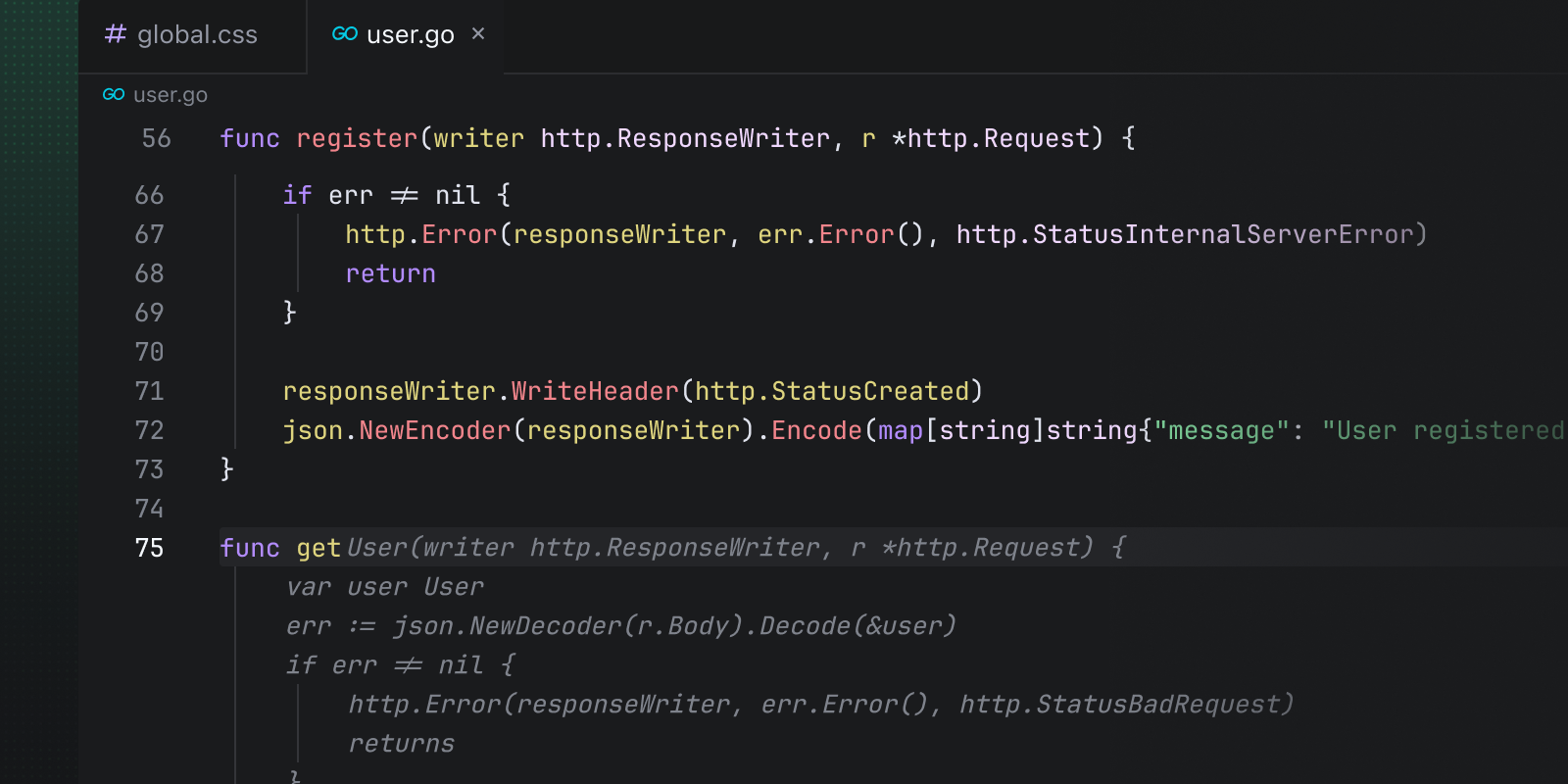Click StatusInternalServerError on line 67
The height and width of the screenshot is (784, 1568).
pyautogui.click(x=1223, y=234)
